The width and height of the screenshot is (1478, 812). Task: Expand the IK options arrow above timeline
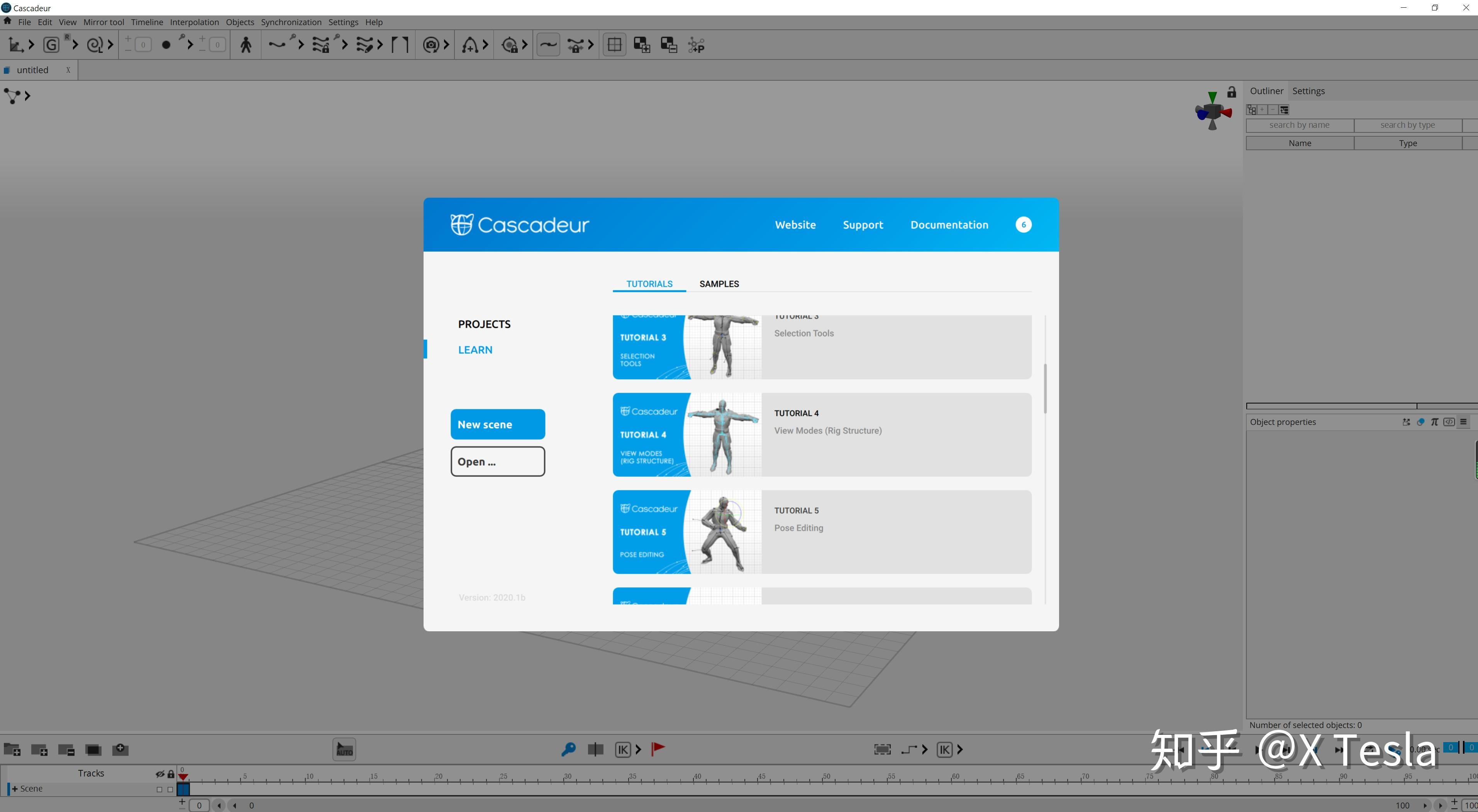click(638, 749)
